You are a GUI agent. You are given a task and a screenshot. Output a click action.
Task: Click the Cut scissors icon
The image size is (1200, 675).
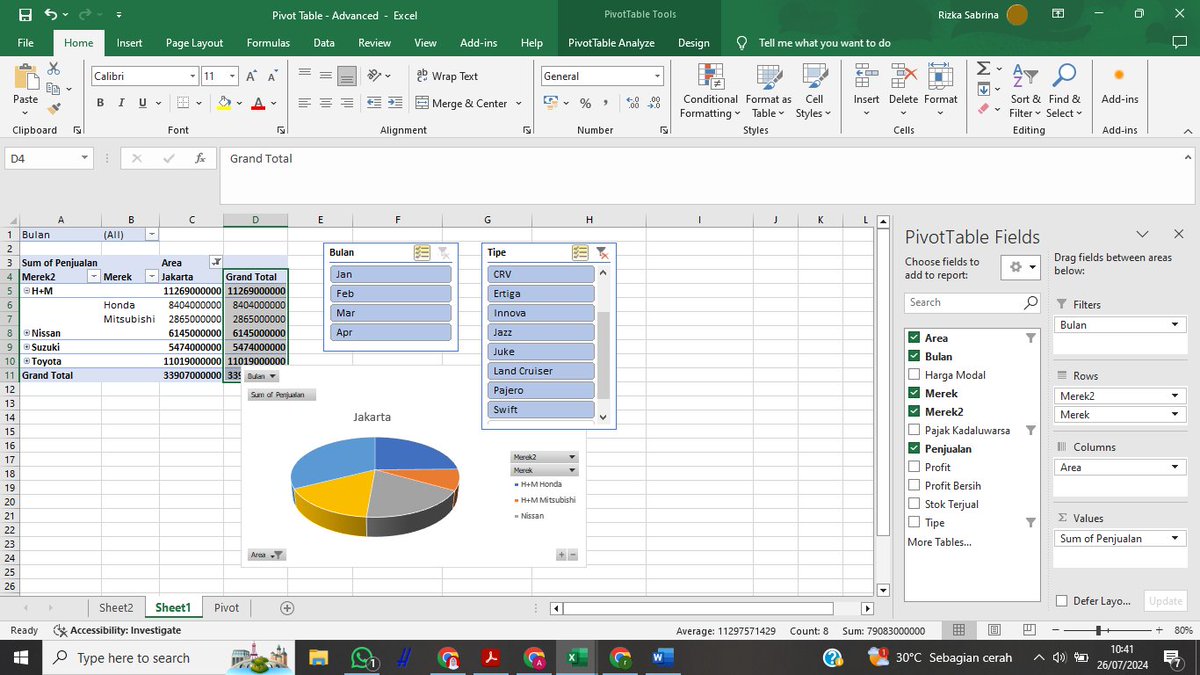54,69
